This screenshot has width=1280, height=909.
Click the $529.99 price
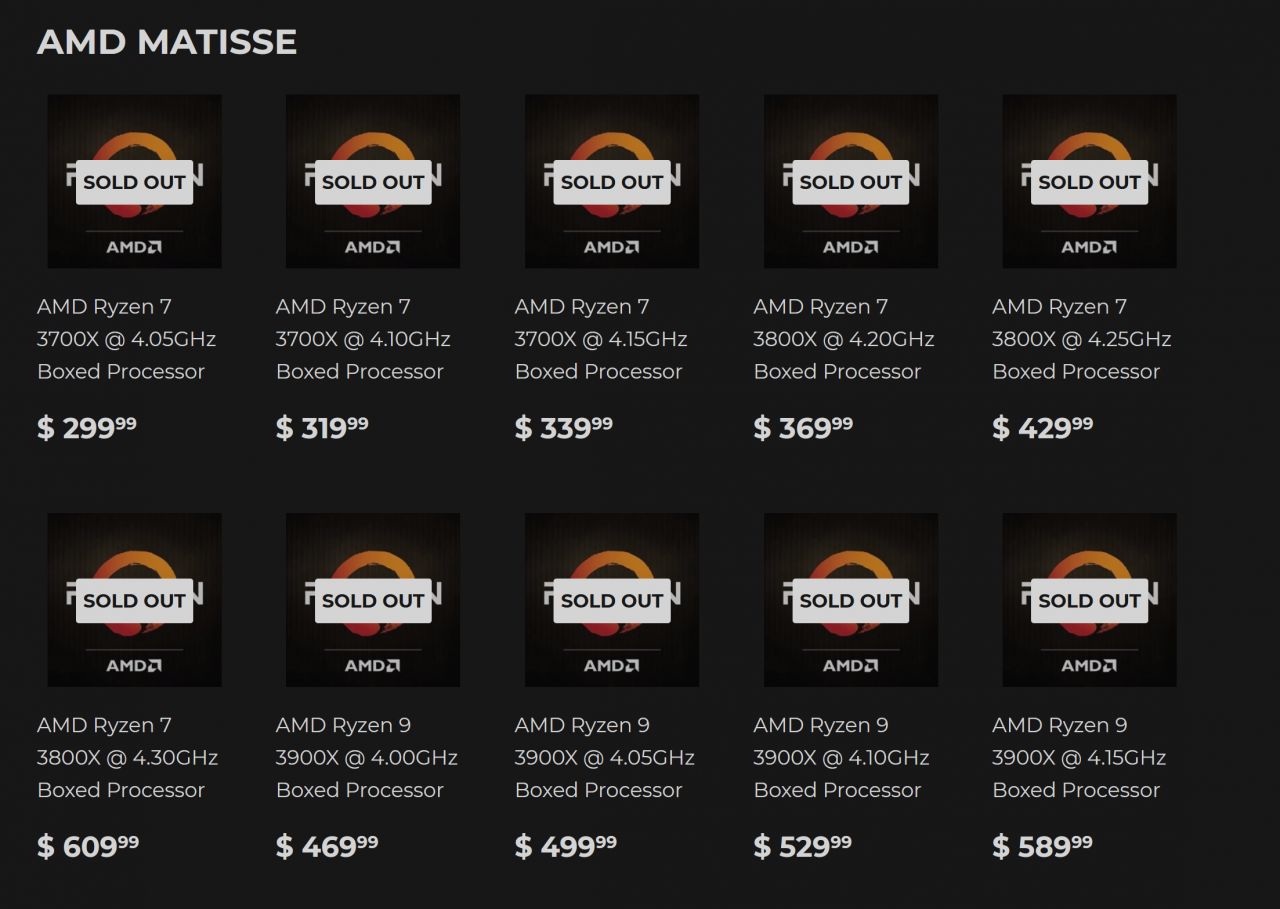[x=803, y=846]
